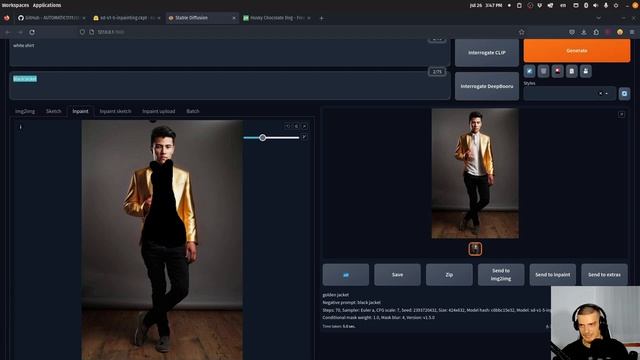Undo the last mask stroke icon
This screenshot has width=640, height=360.
pos(288,127)
